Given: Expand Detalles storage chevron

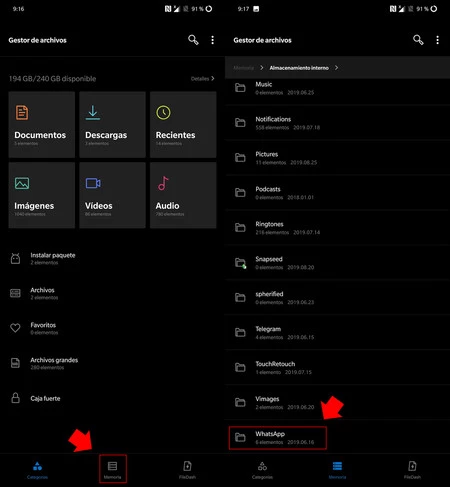Looking at the screenshot, I should (x=203, y=79).
